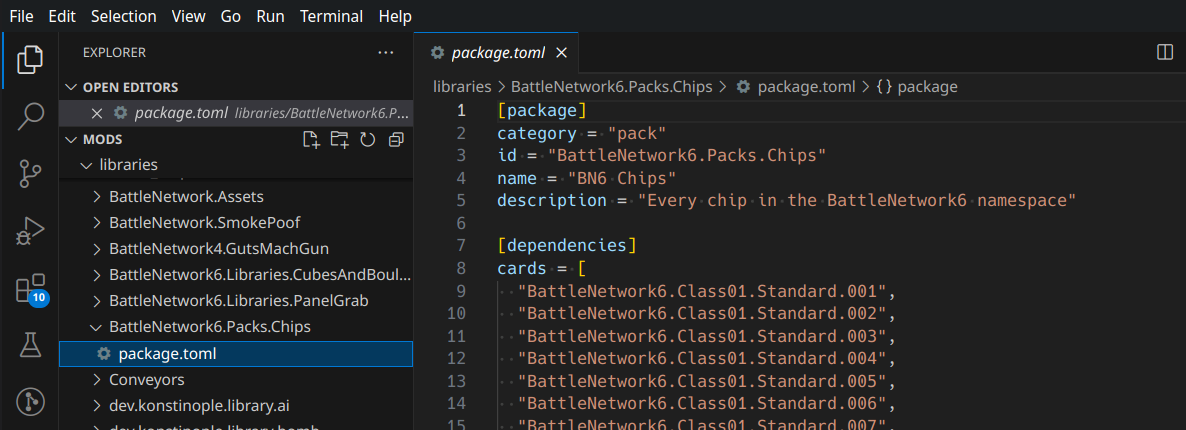The width and height of the screenshot is (1186, 430).
Task: Click "BattleNetwork6.Class01.Standard.003" entry
Action: pos(702,335)
